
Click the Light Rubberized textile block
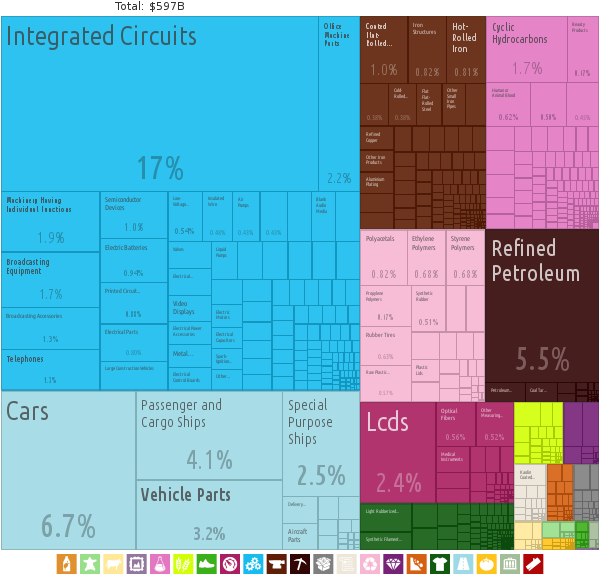click(x=386, y=517)
